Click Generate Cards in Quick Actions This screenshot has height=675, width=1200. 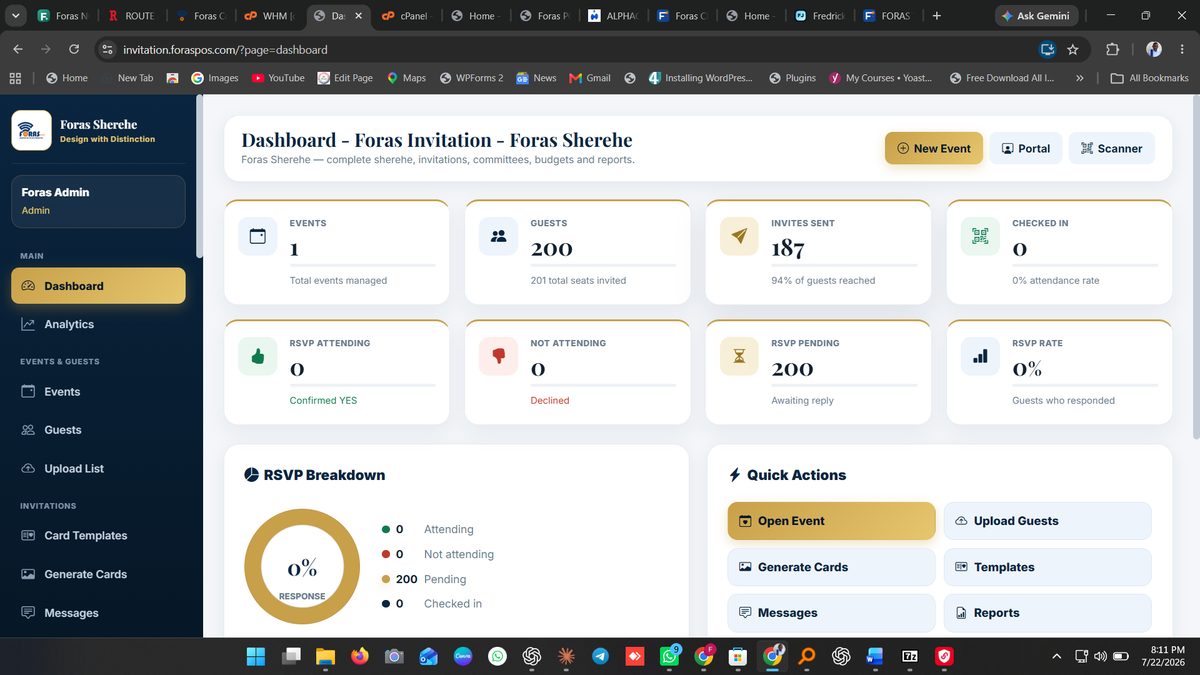click(831, 567)
